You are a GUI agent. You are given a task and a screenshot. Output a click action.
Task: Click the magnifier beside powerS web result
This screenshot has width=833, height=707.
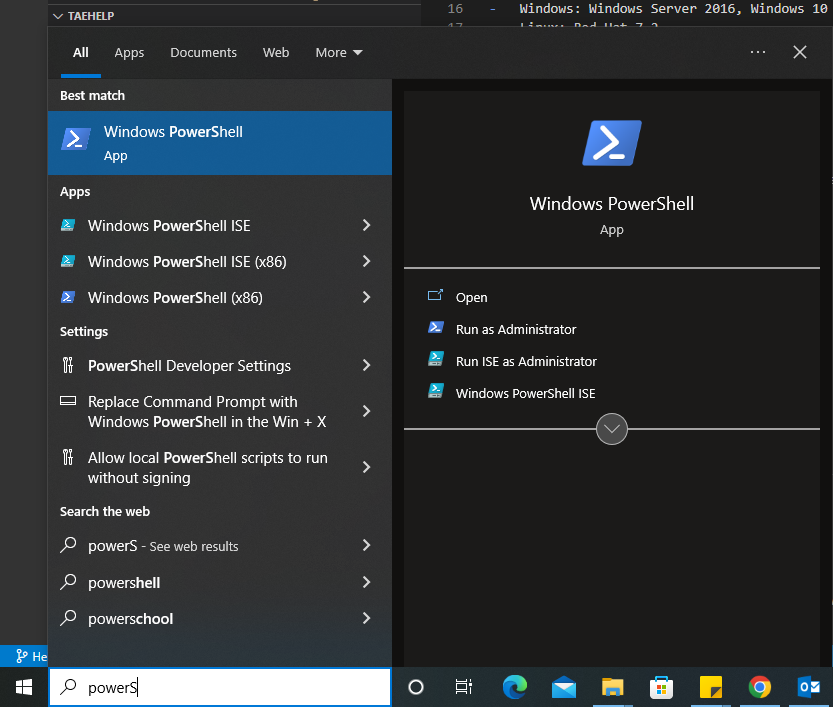click(69, 545)
